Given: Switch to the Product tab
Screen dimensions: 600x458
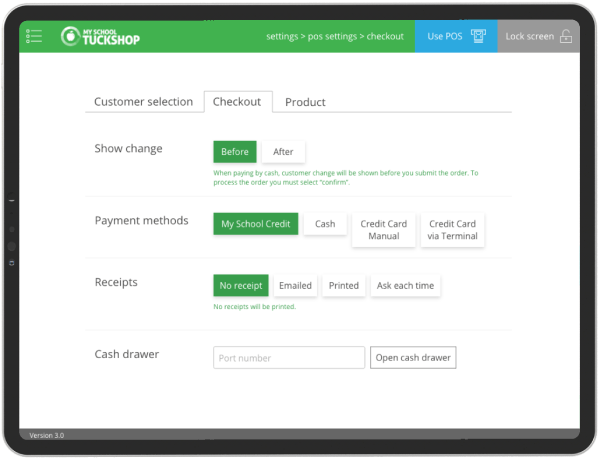Looking at the screenshot, I should pyautogui.click(x=305, y=102).
